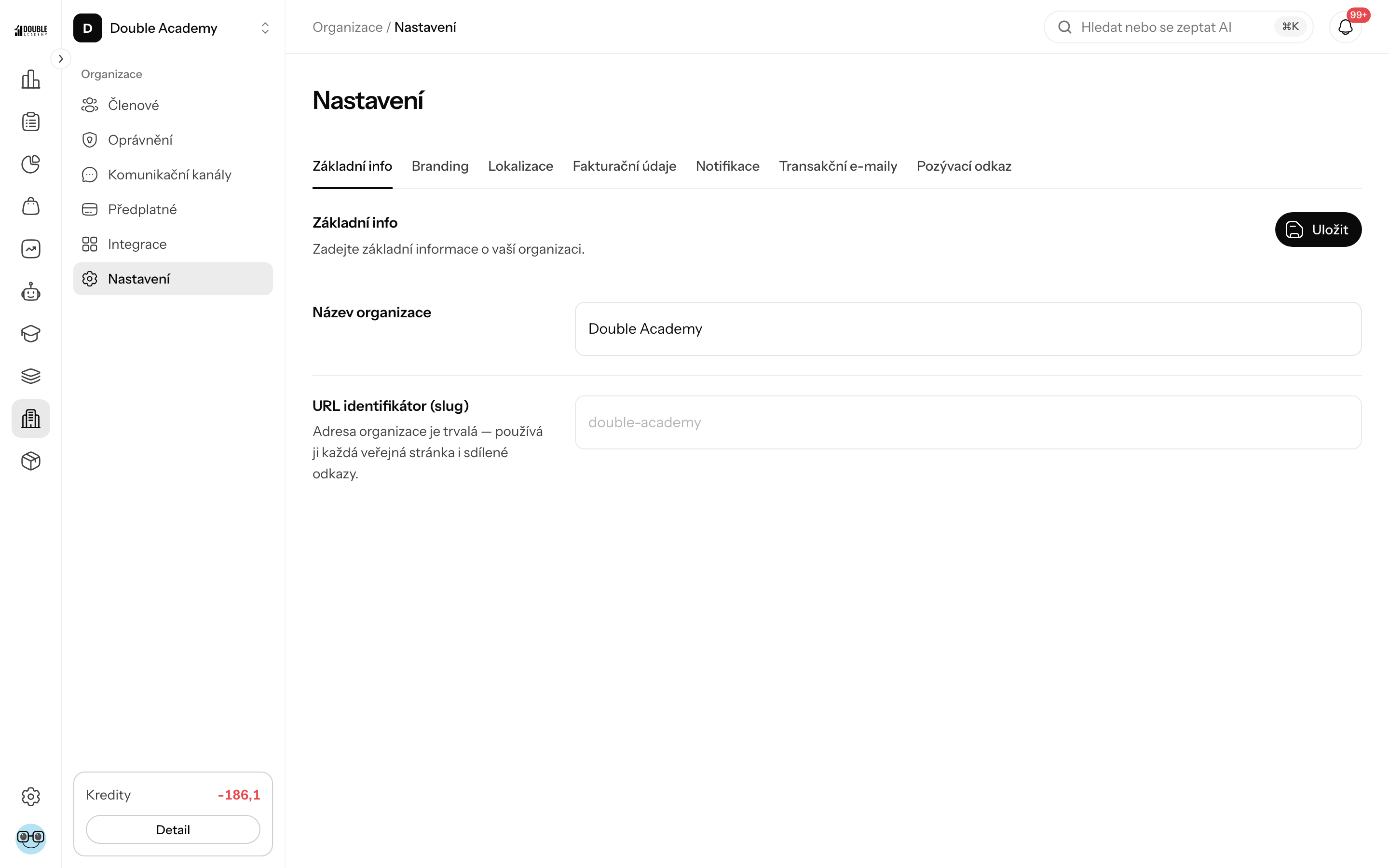Screen dimensions: 1389x868
Task: Click the Organizace breadcrumb link
Action: point(347,27)
